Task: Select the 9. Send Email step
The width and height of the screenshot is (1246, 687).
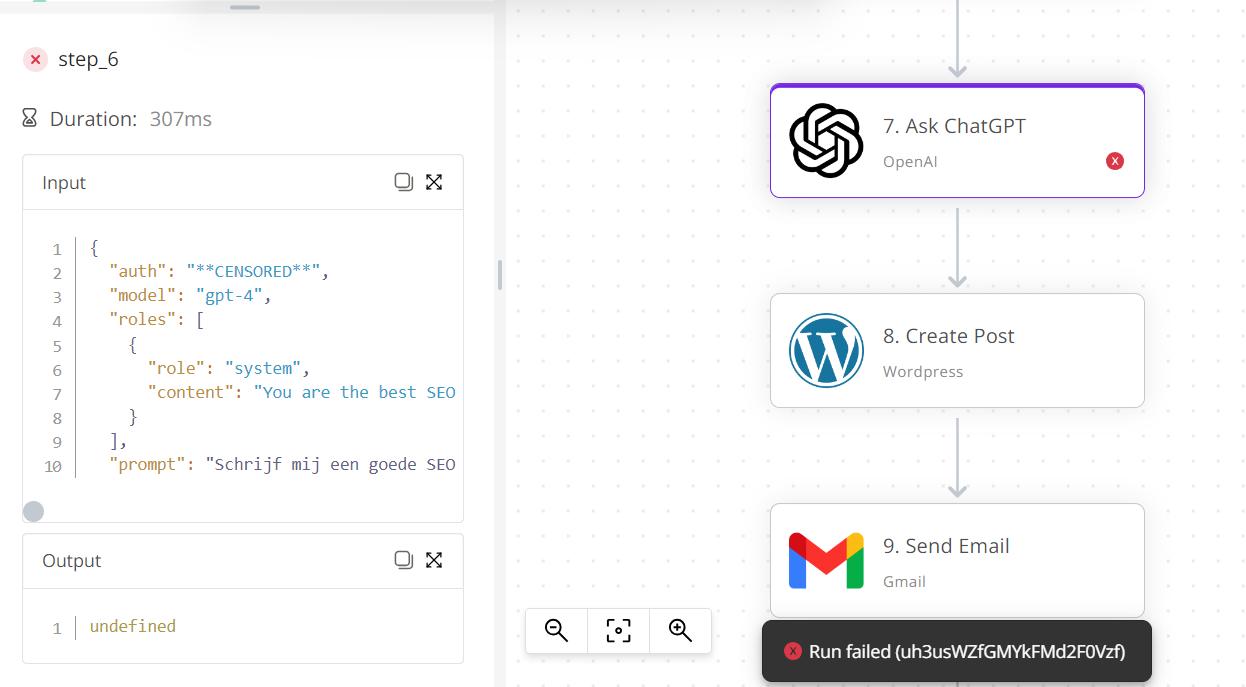Action: 957,561
